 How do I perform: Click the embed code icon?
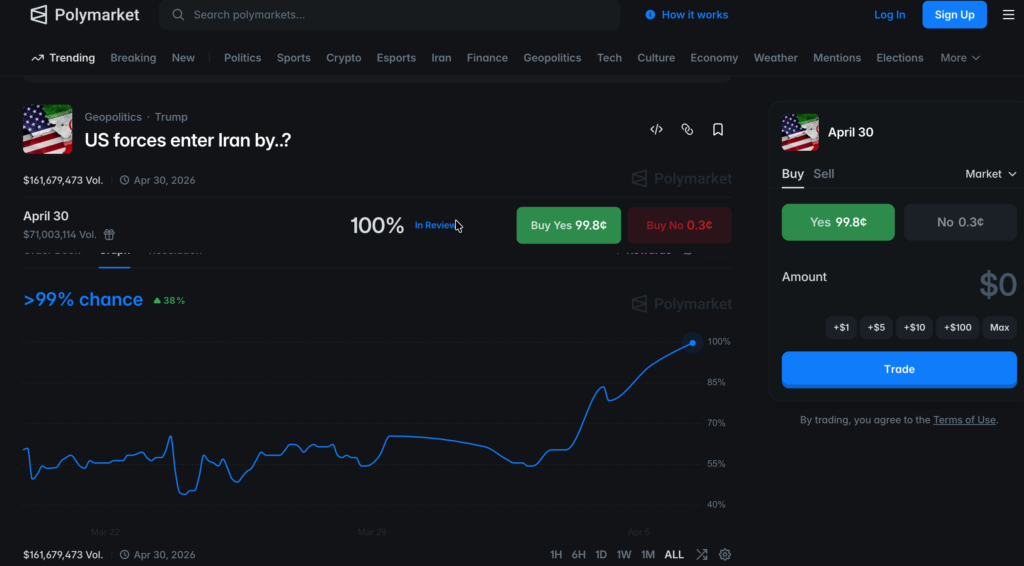(656, 129)
